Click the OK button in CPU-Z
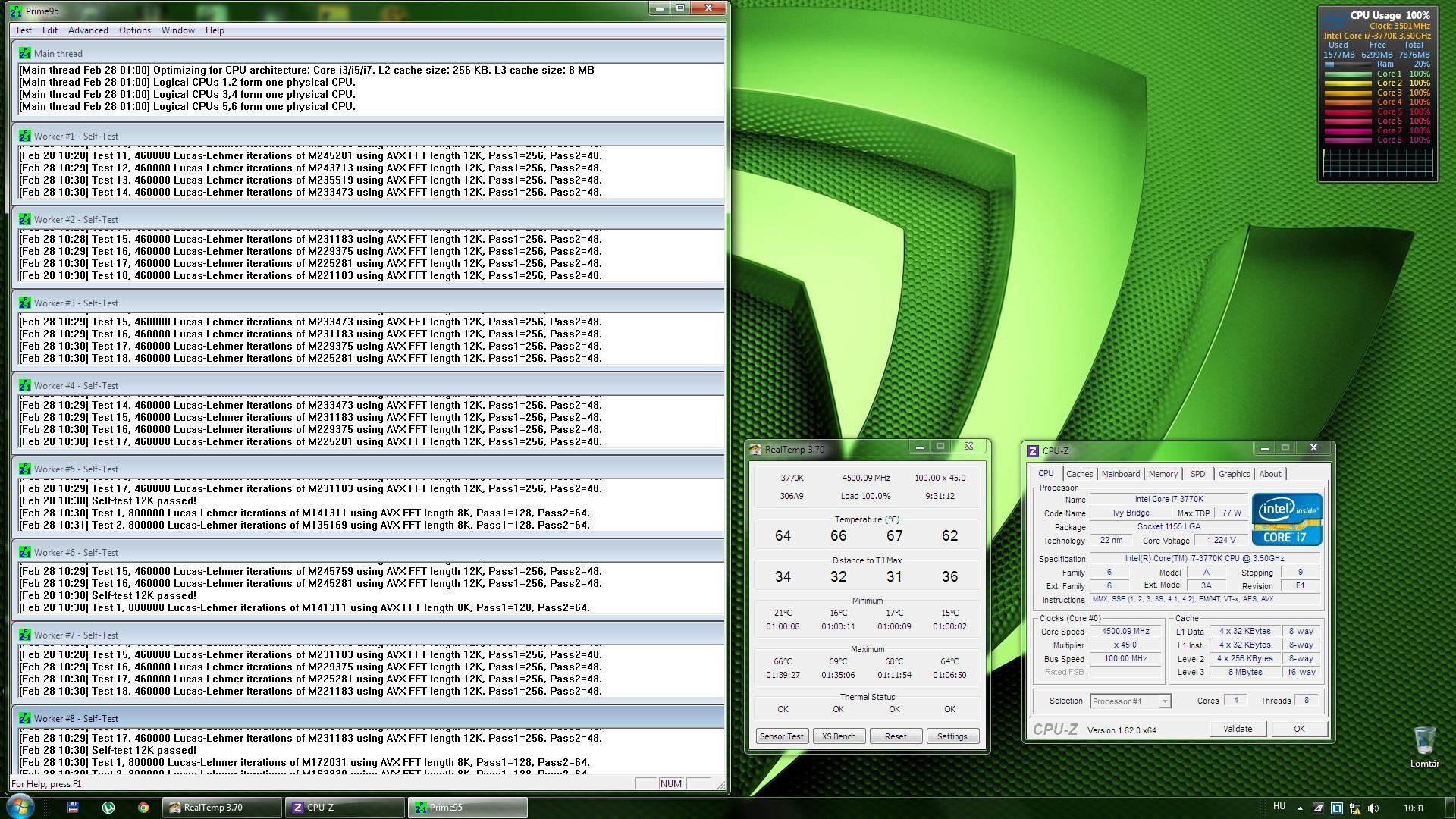 pyautogui.click(x=1299, y=729)
